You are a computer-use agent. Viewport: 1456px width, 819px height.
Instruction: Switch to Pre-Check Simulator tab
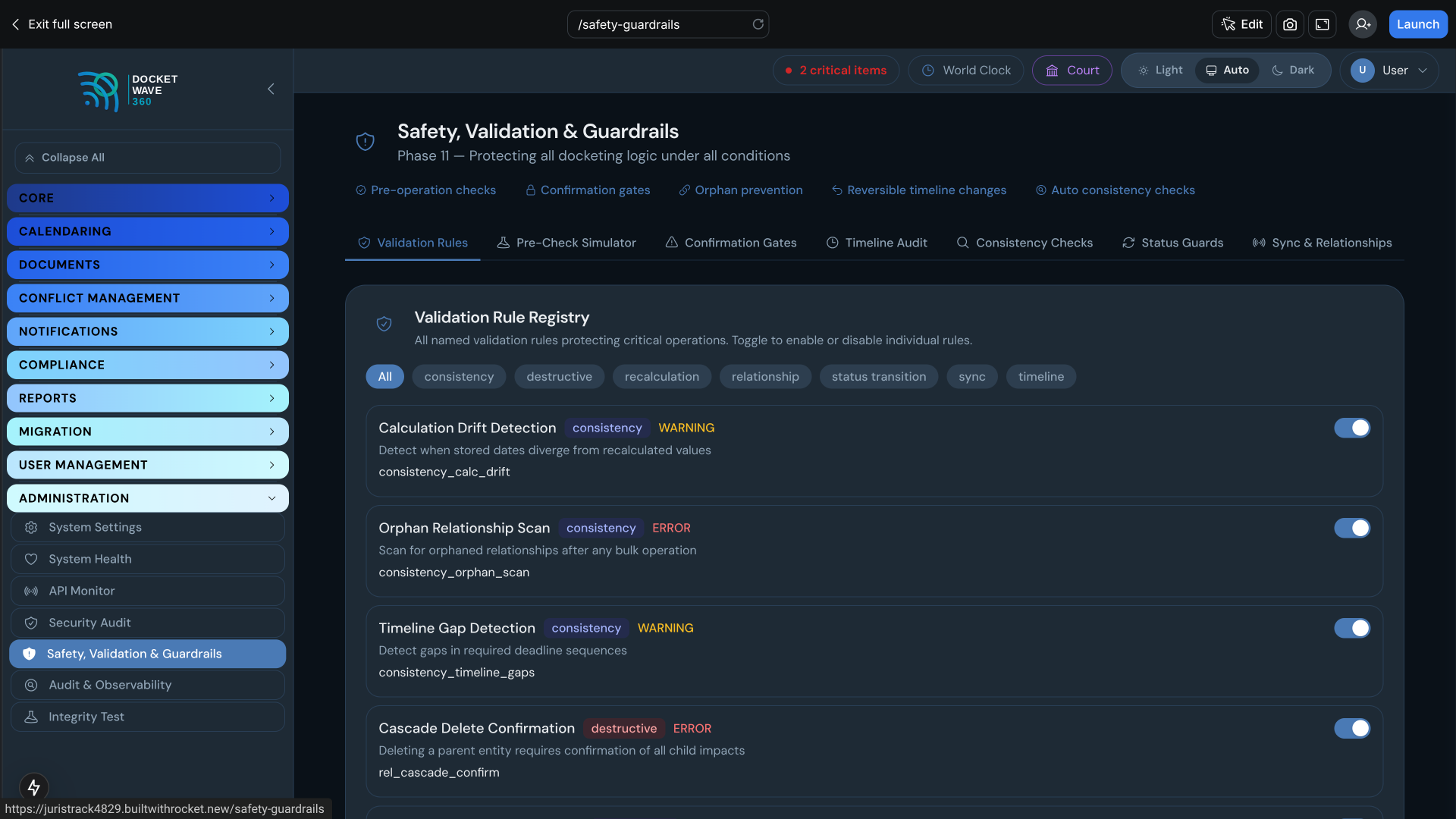pos(566,243)
